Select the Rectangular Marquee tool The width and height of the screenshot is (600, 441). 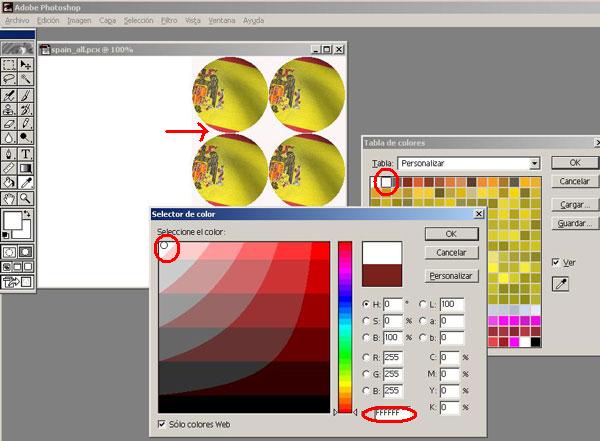9,65
